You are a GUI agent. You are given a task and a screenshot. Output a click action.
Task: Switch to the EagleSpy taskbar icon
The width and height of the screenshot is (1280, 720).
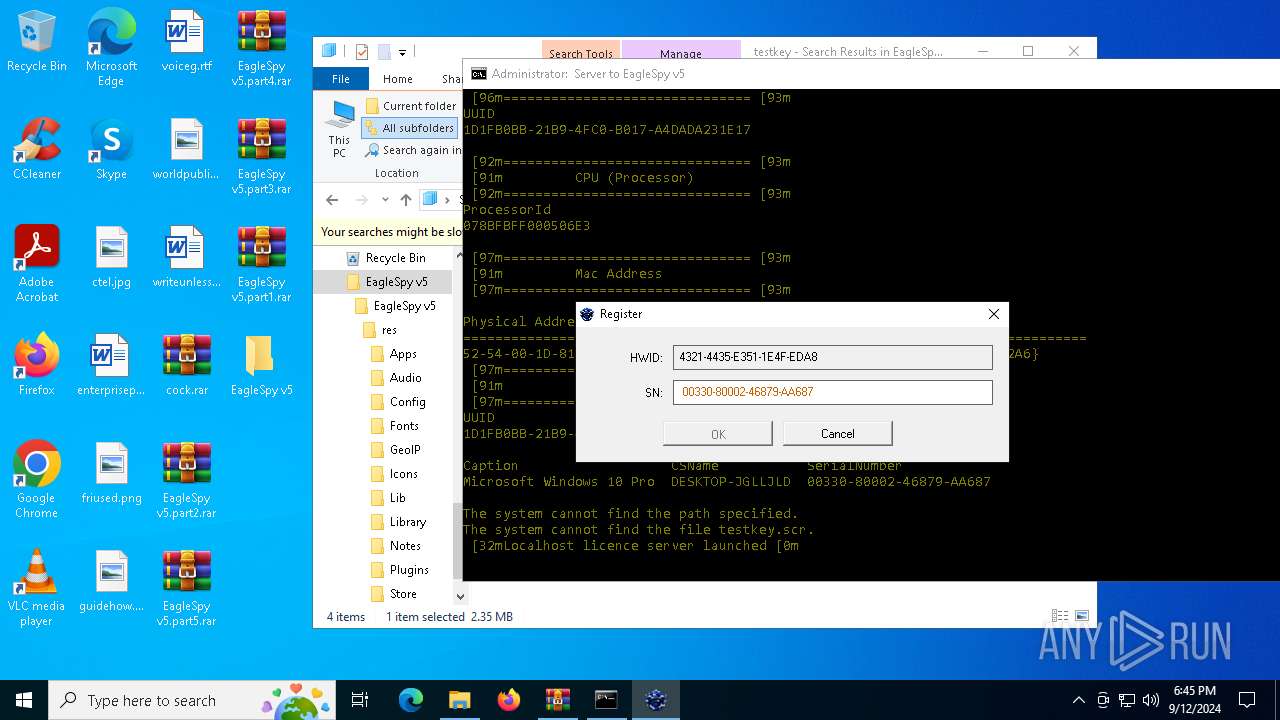point(656,700)
